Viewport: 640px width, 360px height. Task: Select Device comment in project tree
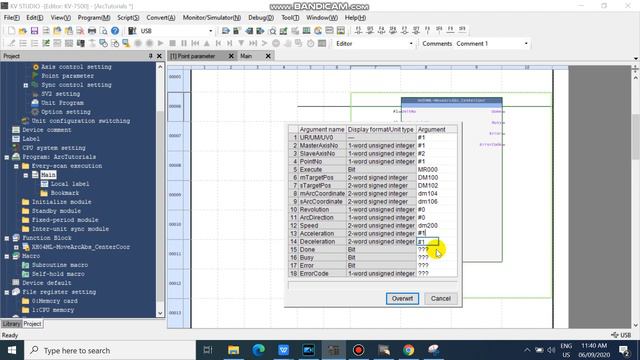[x=47, y=130]
